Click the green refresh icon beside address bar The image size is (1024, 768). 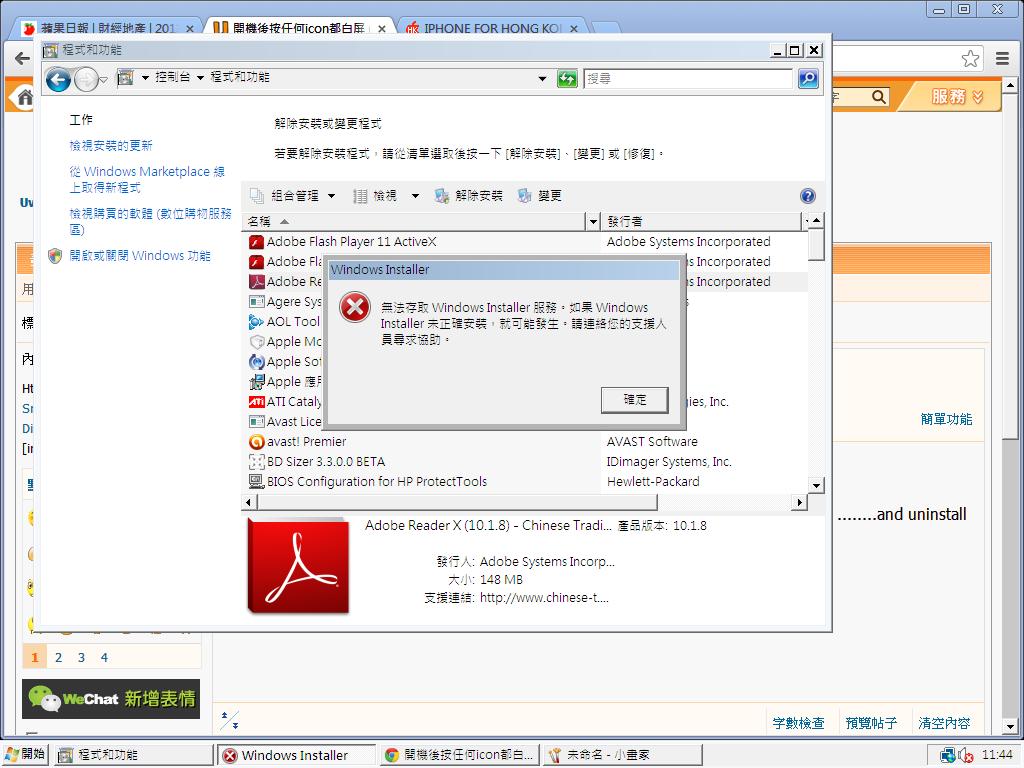click(567, 79)
